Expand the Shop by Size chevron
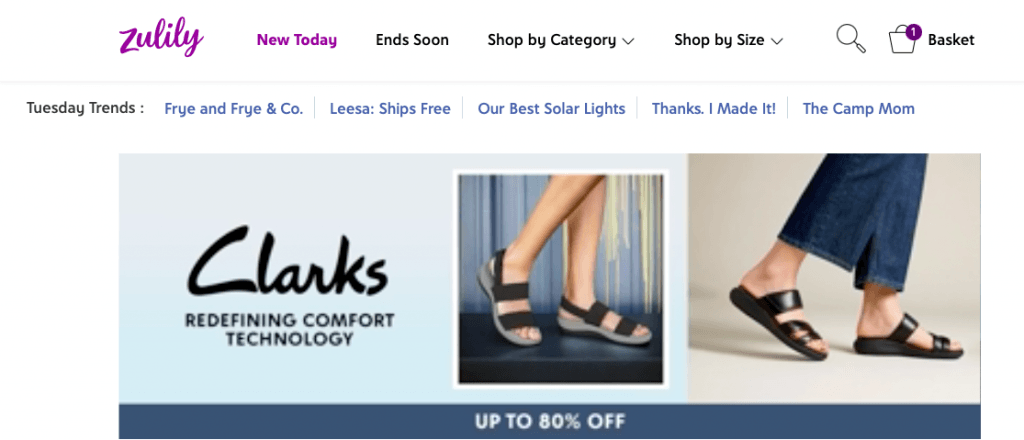Viewport: 1024px width, 440px height. pos(776,41)
